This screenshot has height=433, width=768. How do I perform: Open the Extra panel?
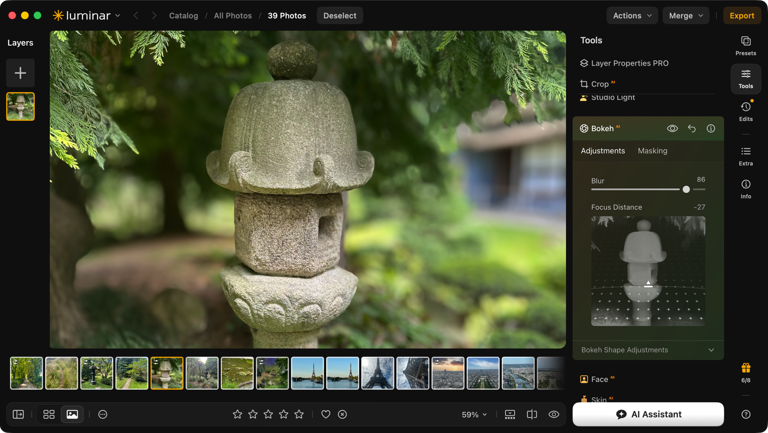click(x=745, y=156)
